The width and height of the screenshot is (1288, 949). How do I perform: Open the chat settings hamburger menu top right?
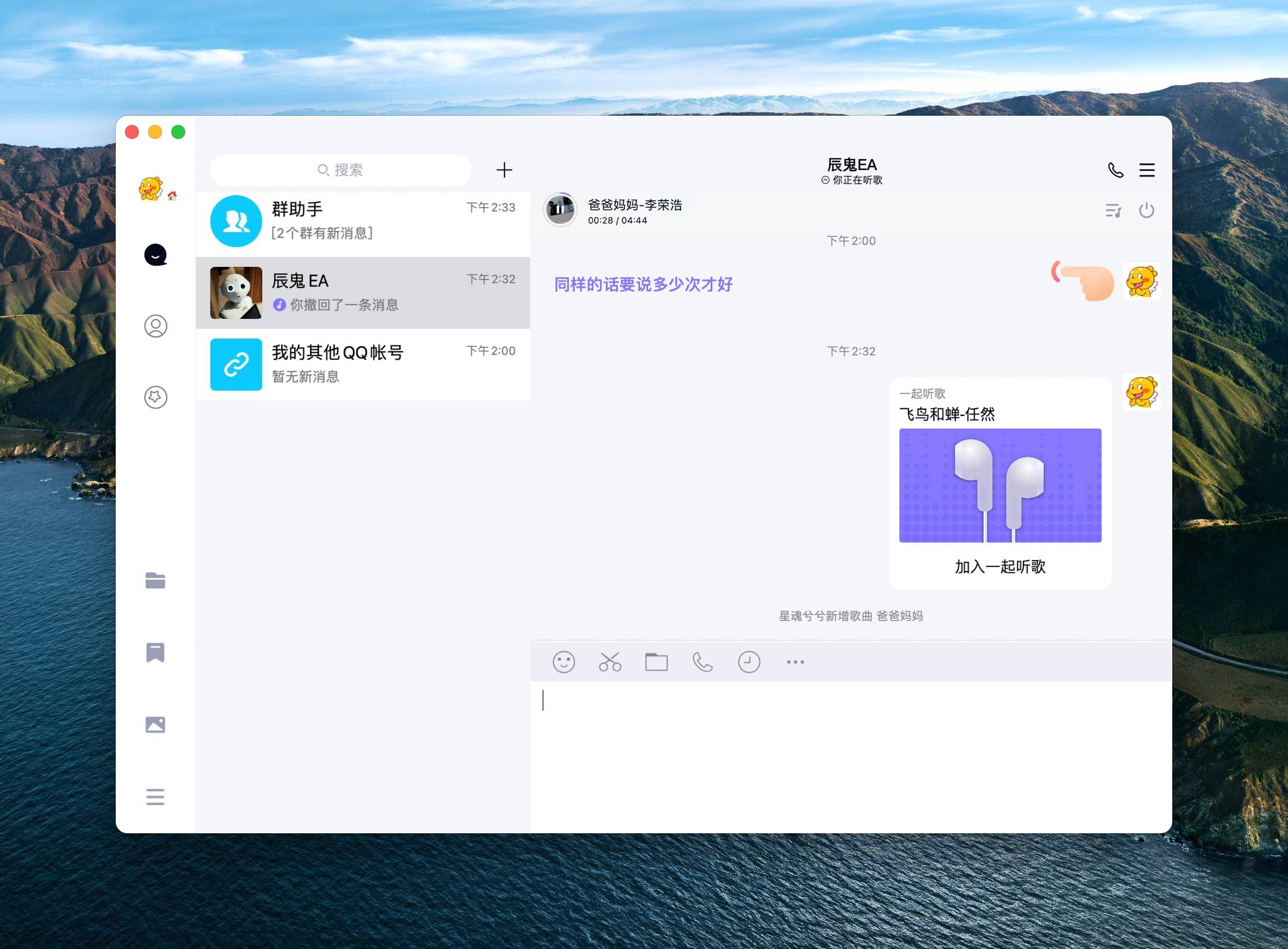click(1147, 170)
